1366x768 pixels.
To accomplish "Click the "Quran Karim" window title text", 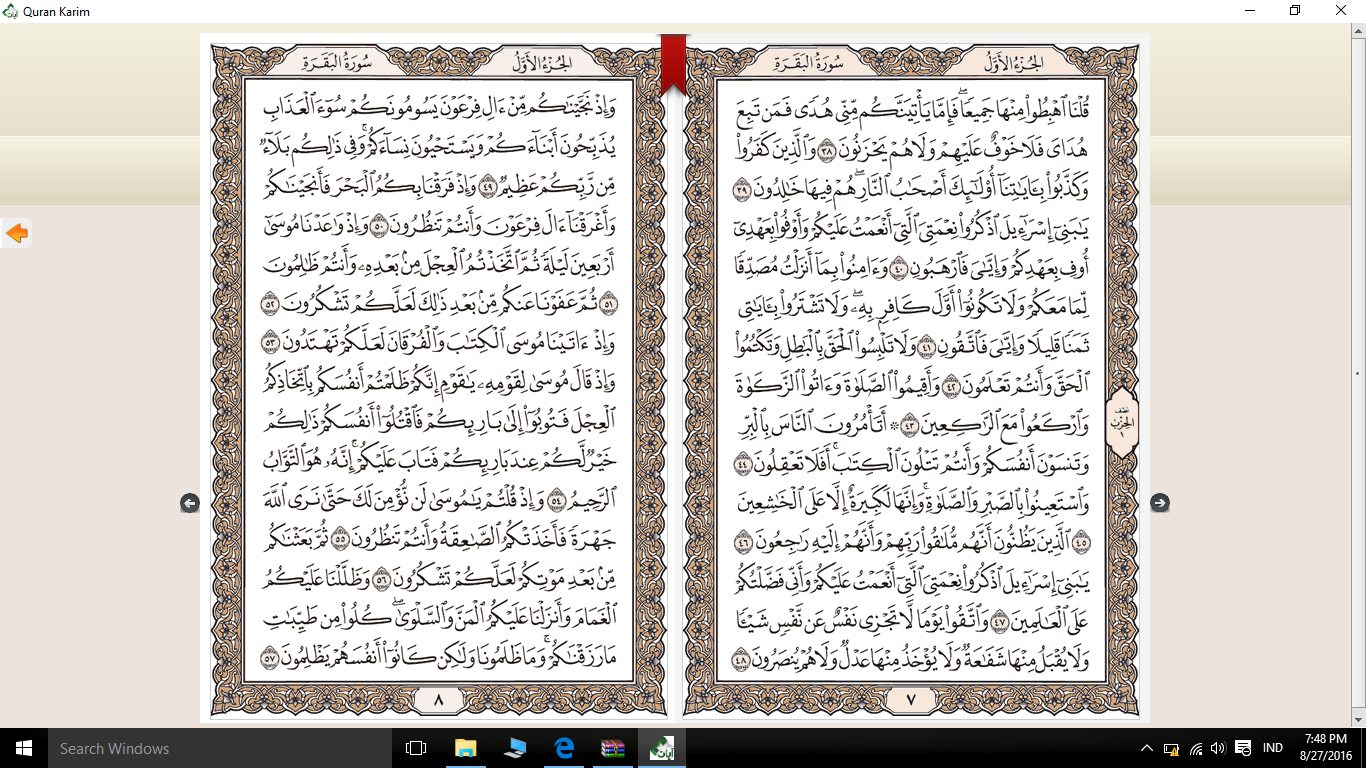I will 57,11.
